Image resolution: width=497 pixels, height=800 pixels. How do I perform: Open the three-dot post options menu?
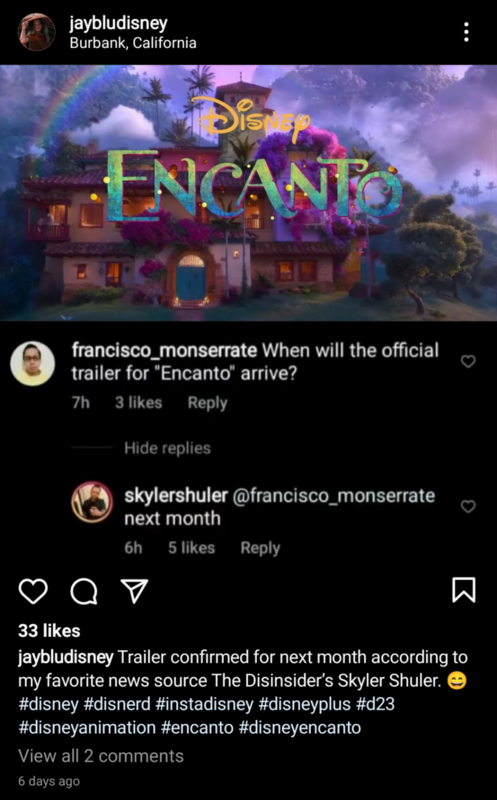pos(466,32)
